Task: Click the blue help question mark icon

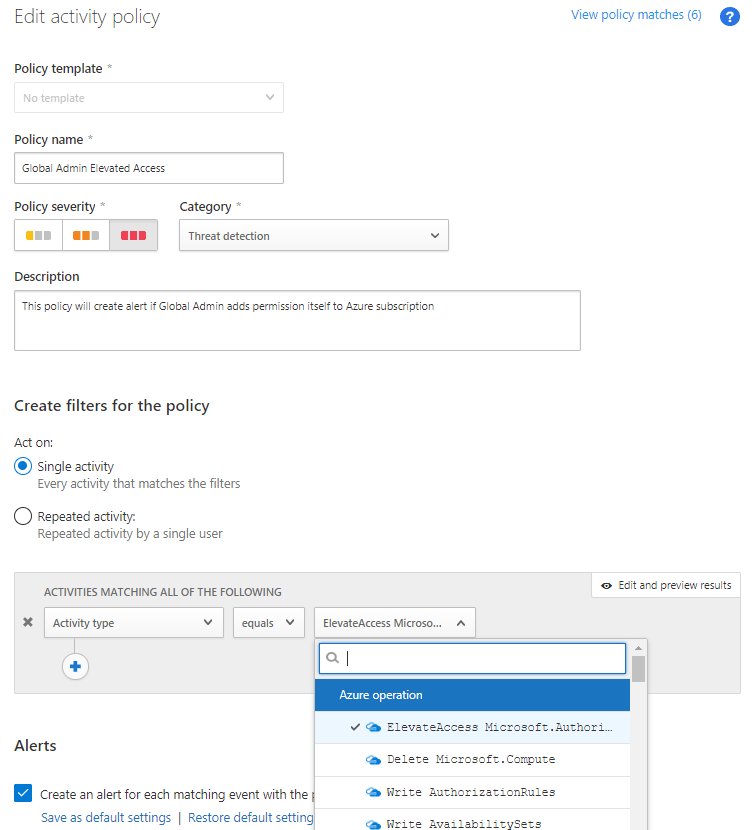Action: (729, 16)
